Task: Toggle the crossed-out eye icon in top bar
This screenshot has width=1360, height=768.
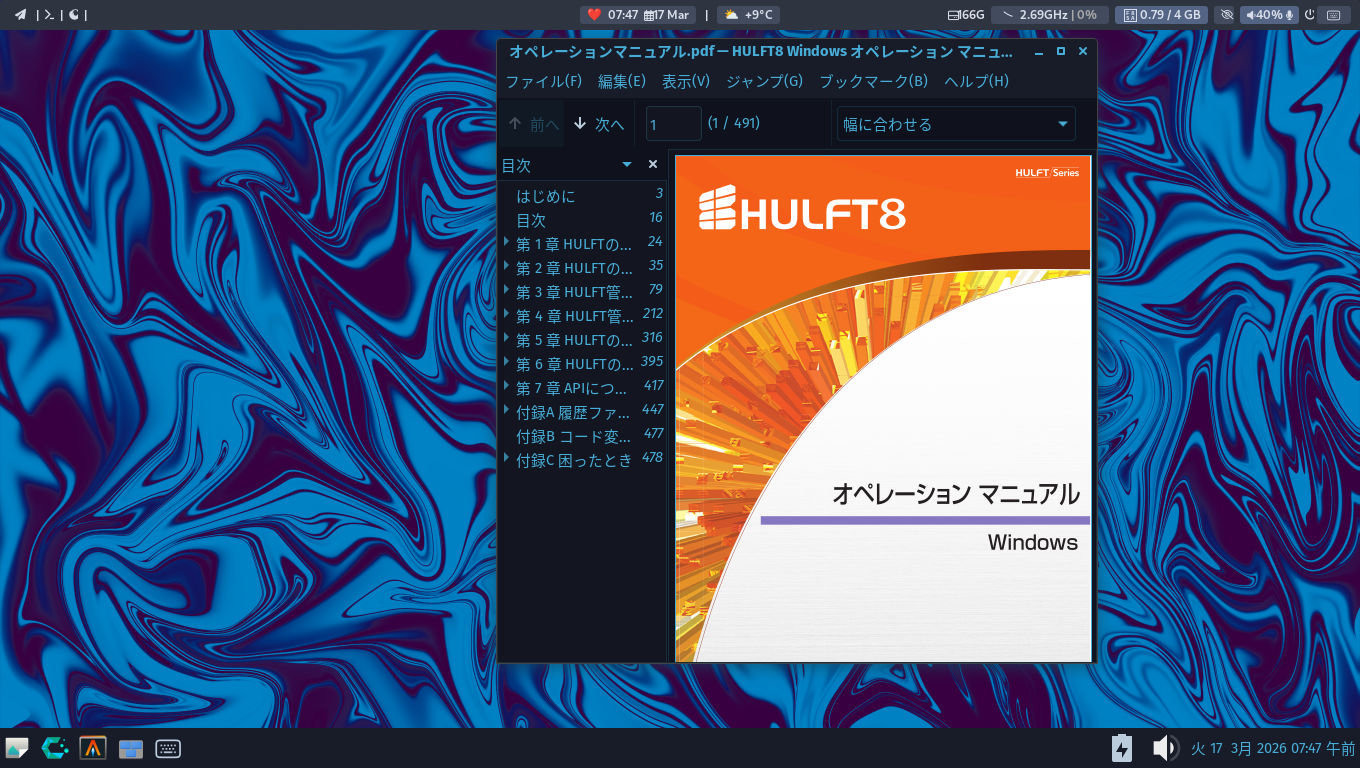Action: (1227, 14)
